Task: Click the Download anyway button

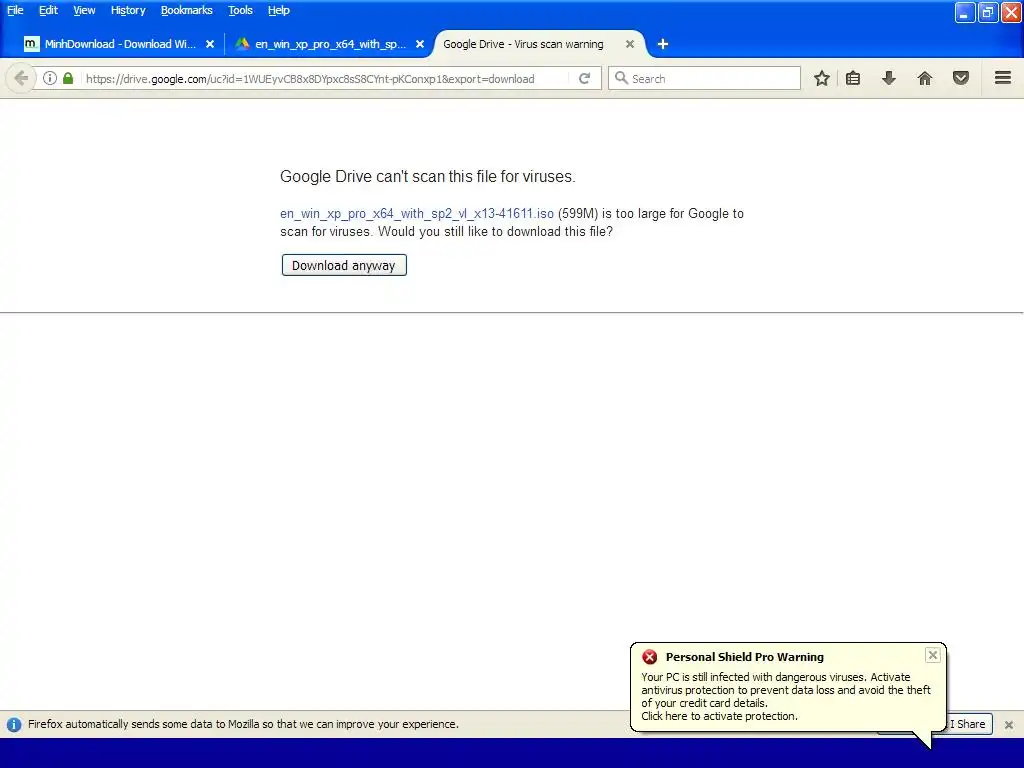Action: (x=344, y=265)
